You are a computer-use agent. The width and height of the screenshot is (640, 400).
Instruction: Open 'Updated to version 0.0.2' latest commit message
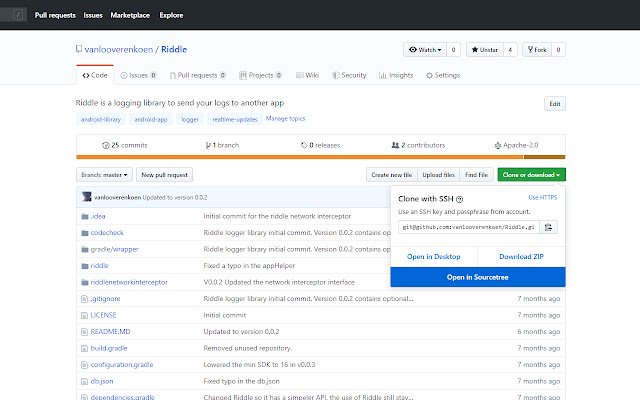click(175, 198)
